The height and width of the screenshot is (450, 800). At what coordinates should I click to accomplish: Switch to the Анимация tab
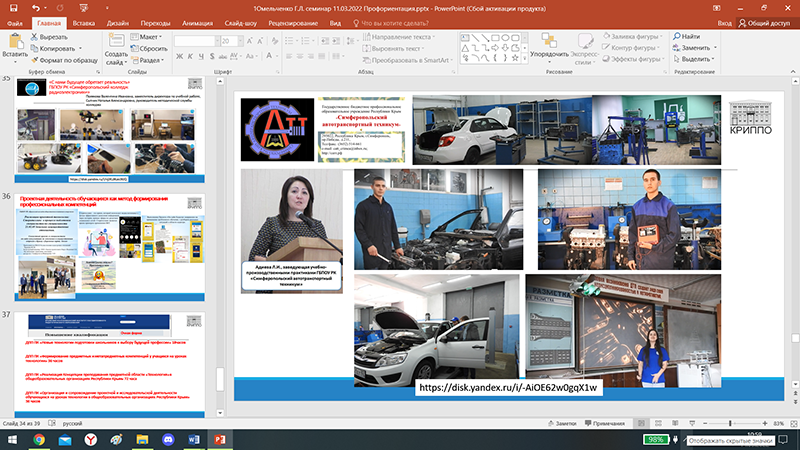click(197, 23)
